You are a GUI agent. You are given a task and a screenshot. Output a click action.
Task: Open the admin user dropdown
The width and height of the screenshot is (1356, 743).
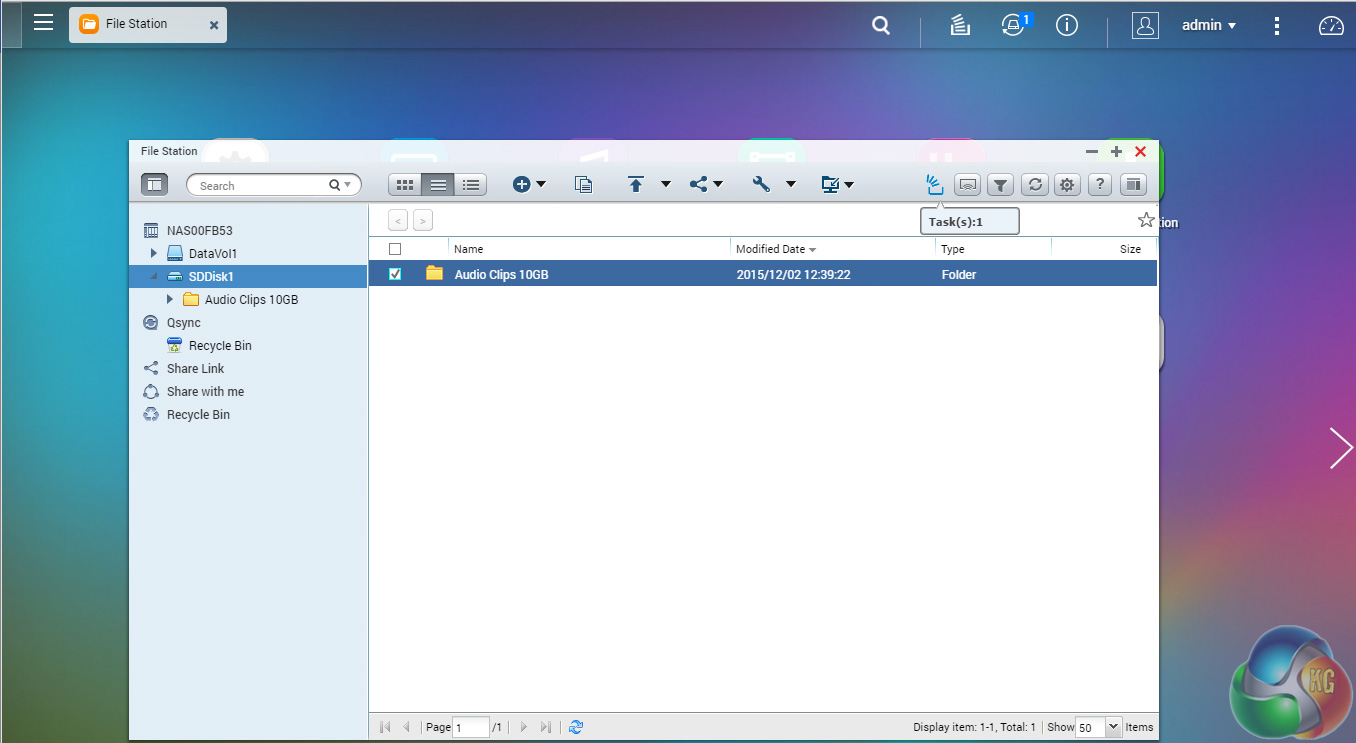(1208, 26)
